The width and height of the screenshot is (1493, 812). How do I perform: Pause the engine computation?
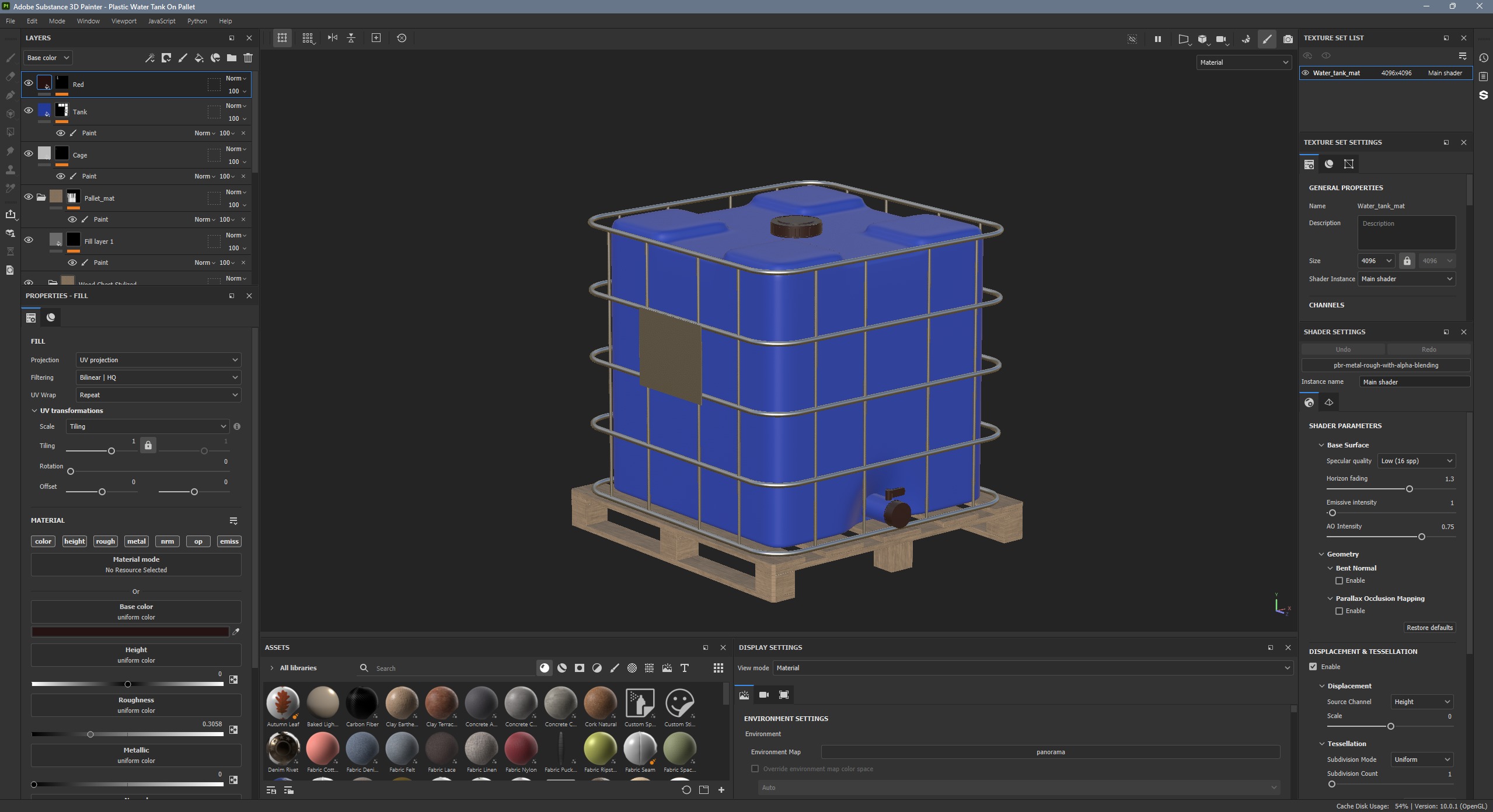pyautogui.click(x=1157, y=39)
